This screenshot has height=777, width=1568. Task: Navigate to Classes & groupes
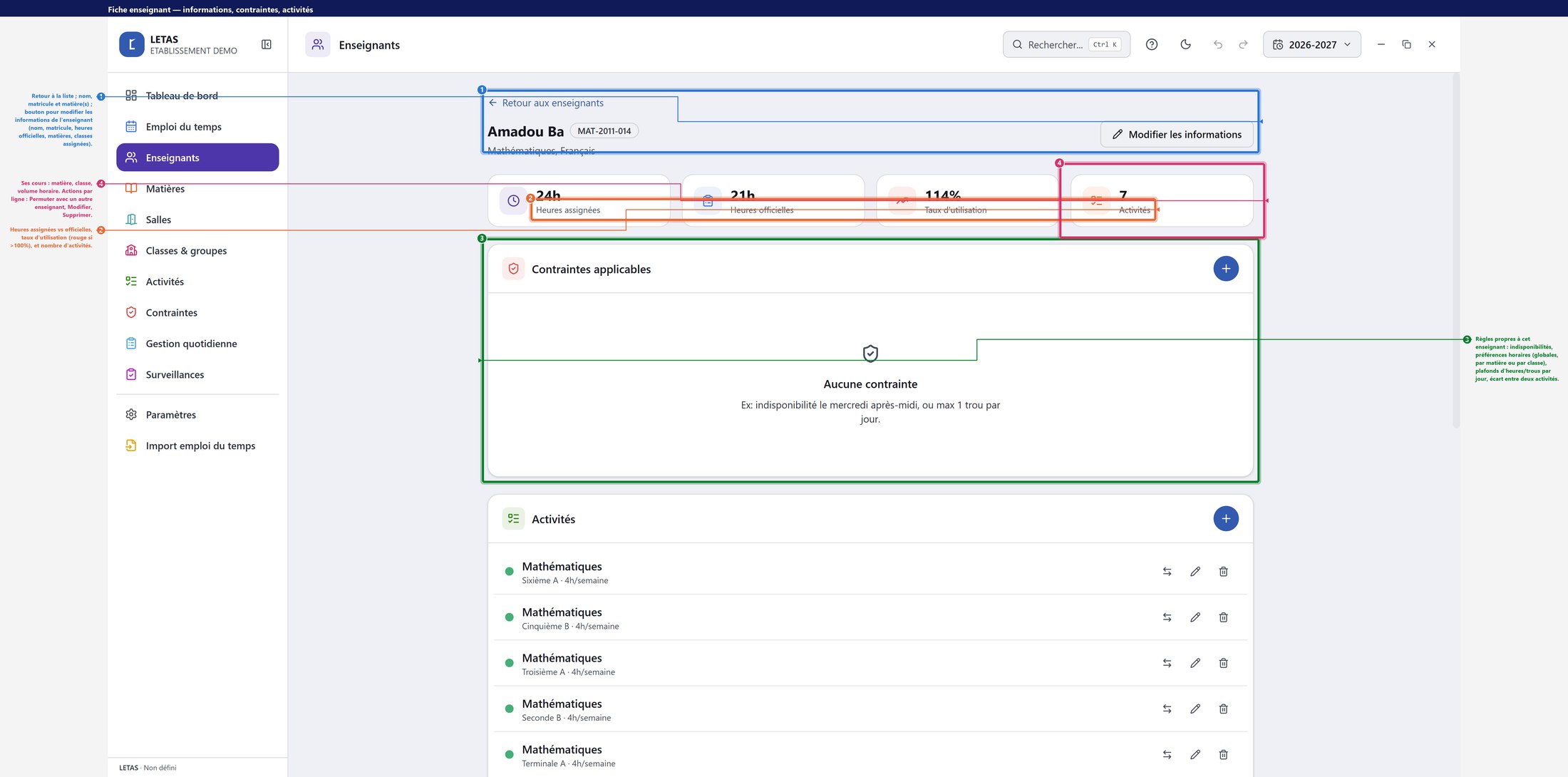tap(197, 251)
